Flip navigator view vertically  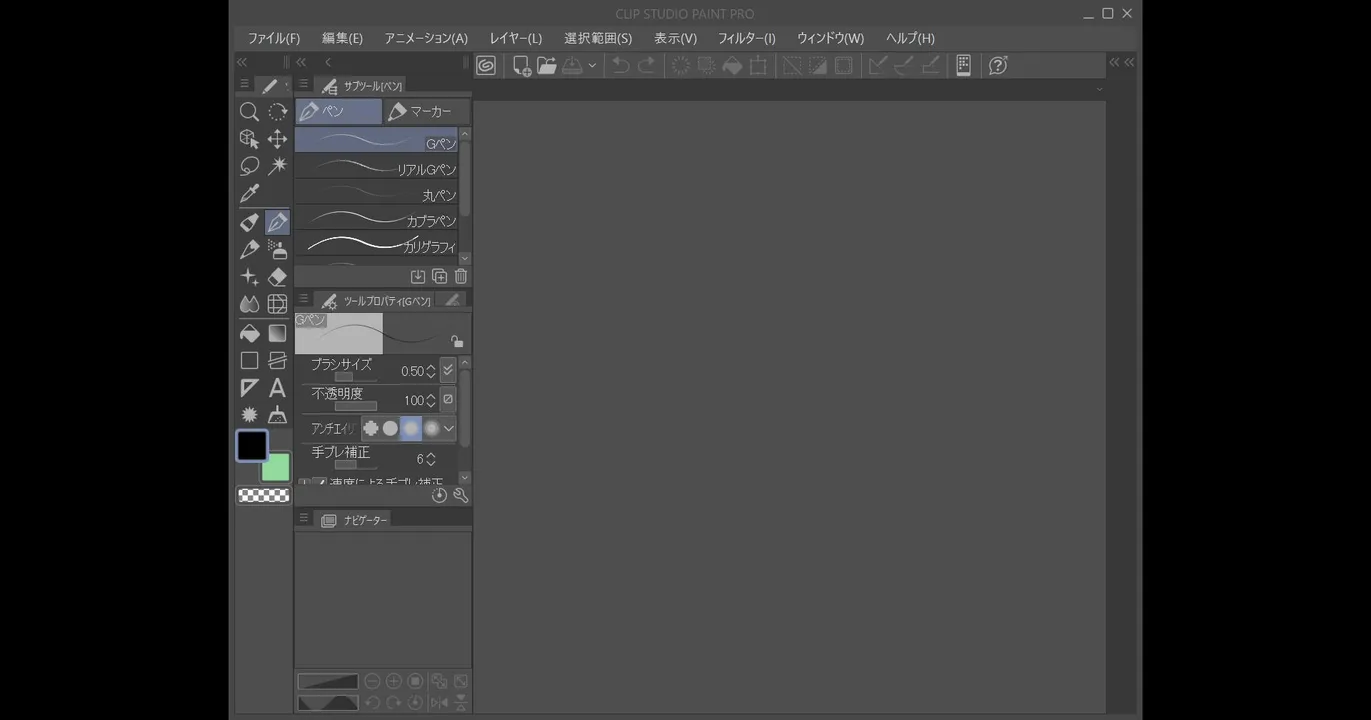coord(460,703)
